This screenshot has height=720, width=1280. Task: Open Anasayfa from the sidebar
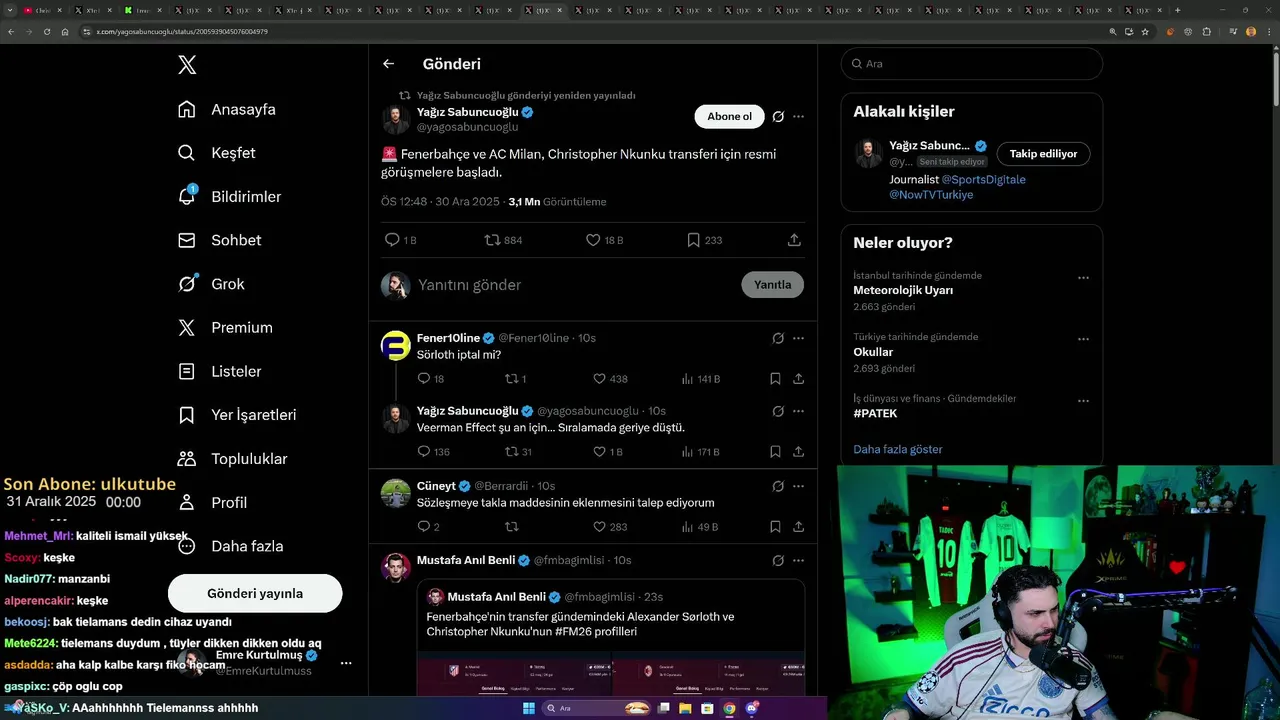pyautogui.click(x=227, y=109)
